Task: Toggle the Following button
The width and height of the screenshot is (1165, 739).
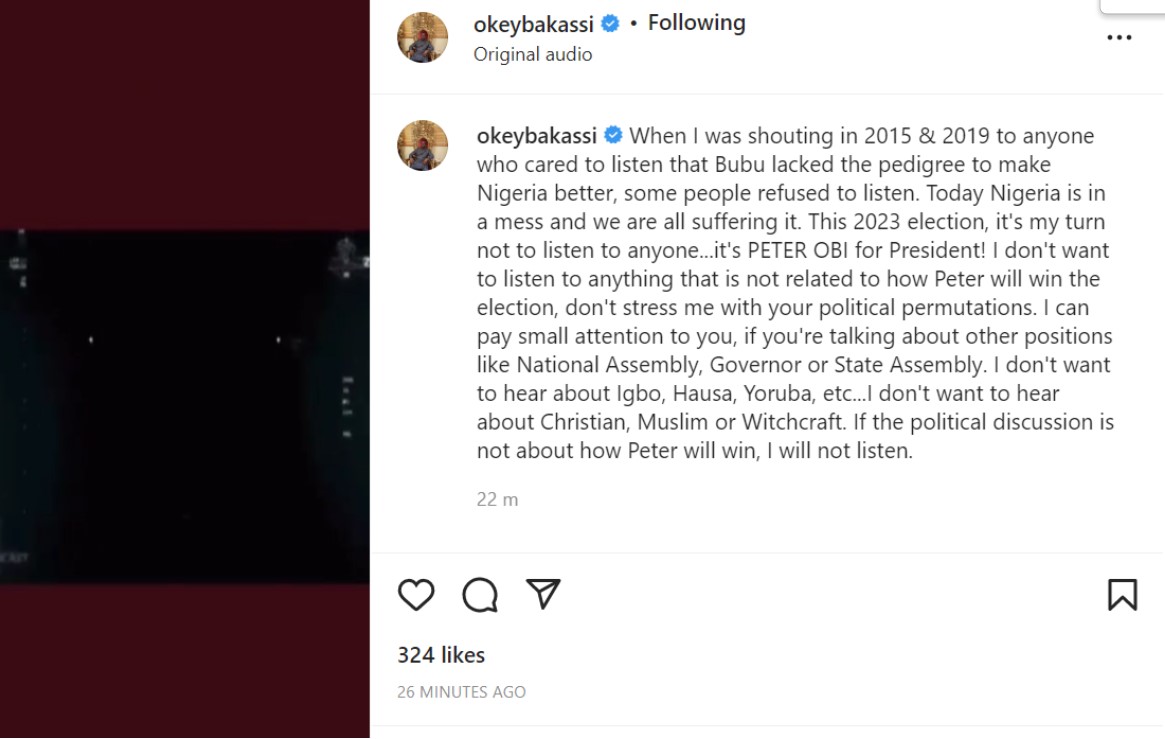Action: point(696,23)
